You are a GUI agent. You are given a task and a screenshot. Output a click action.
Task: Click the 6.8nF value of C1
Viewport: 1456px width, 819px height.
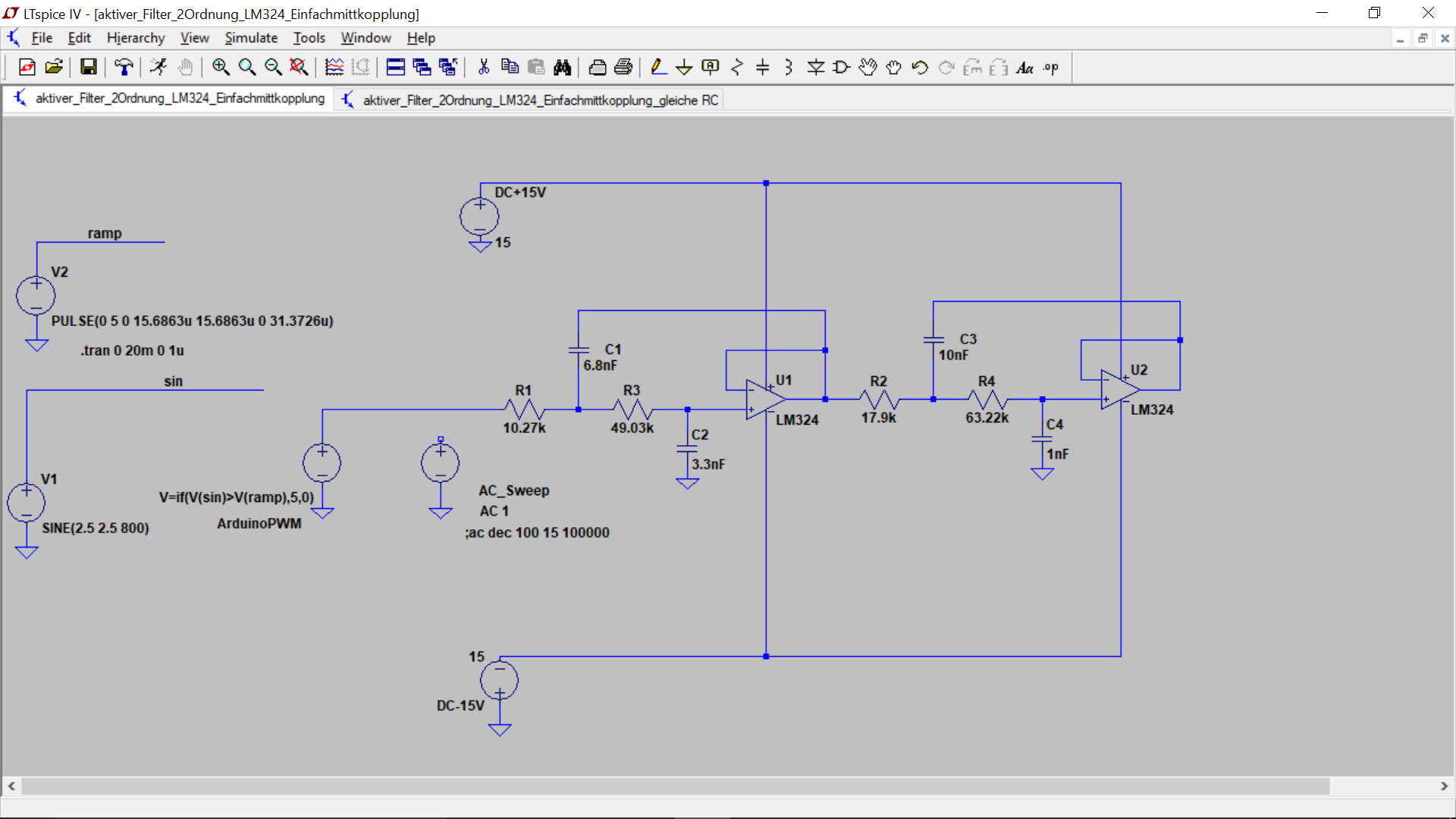pyautogui.click(x=601, y=366)
